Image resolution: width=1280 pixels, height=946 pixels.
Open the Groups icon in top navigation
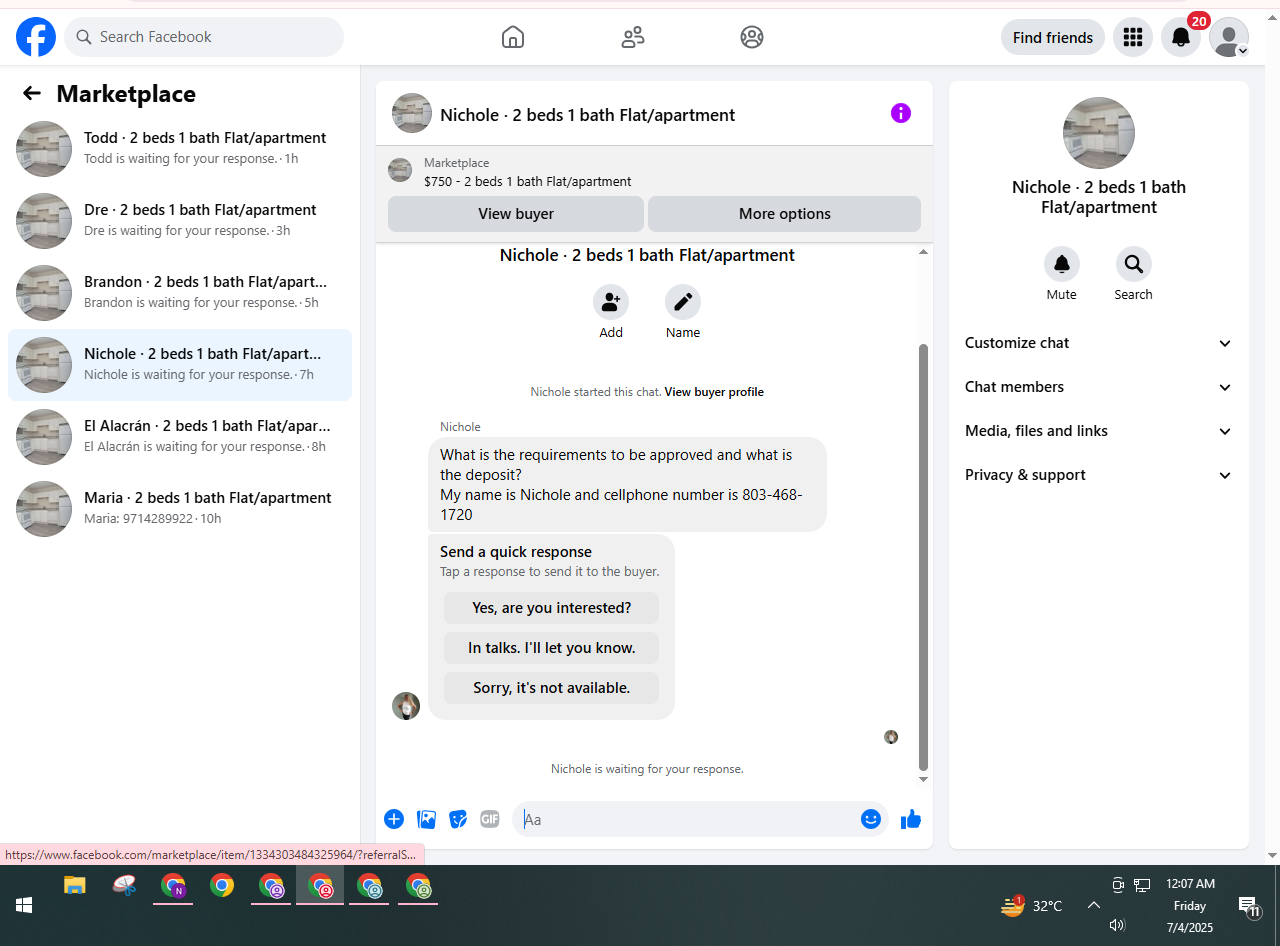click(752, 37)
